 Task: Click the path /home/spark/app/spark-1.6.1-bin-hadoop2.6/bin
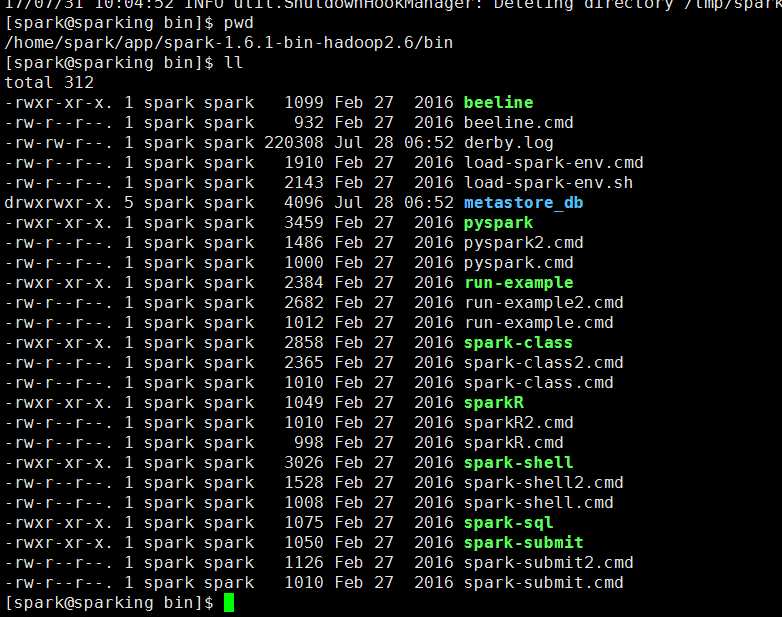(228, 43)
